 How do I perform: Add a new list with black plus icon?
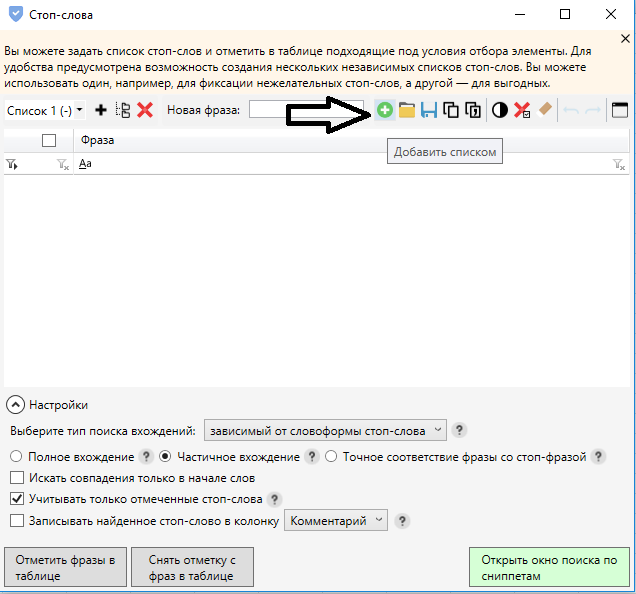point(101,110)
